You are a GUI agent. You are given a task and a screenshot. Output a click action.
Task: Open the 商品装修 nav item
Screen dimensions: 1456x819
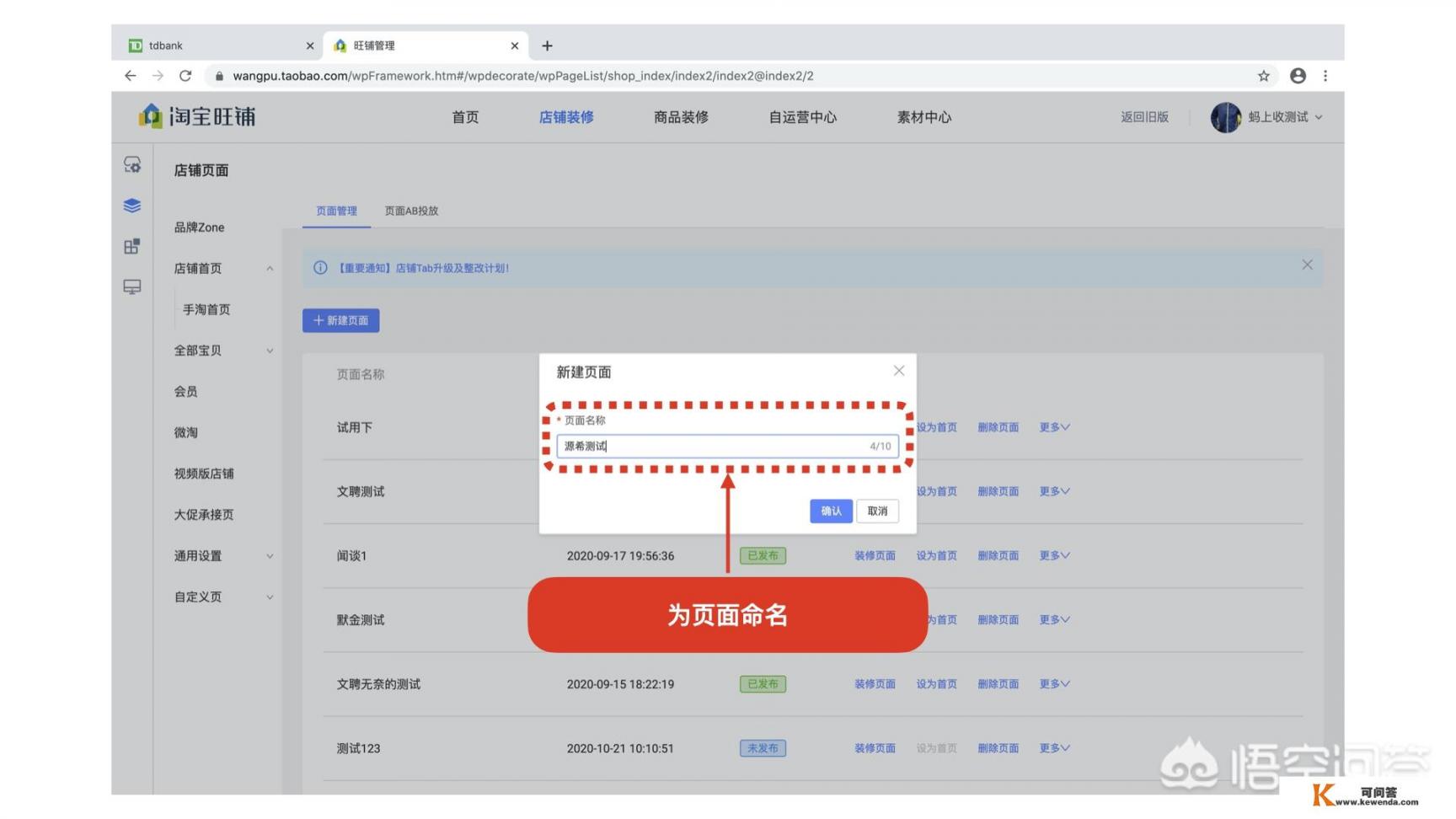pyautogui.click(x=681, y=117)
